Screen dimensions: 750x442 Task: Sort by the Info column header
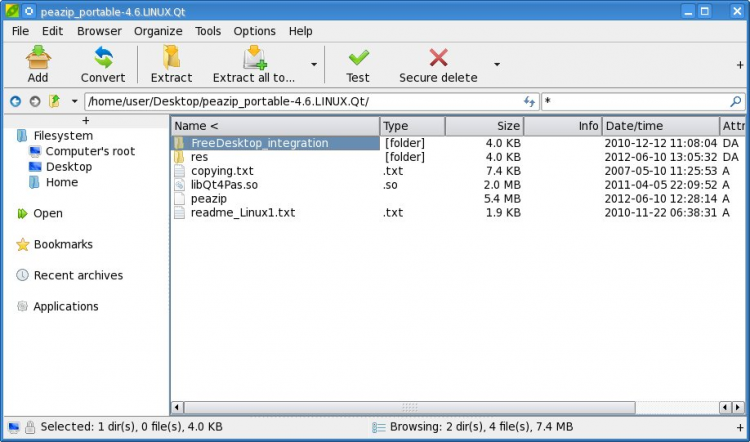coord(563,126)
